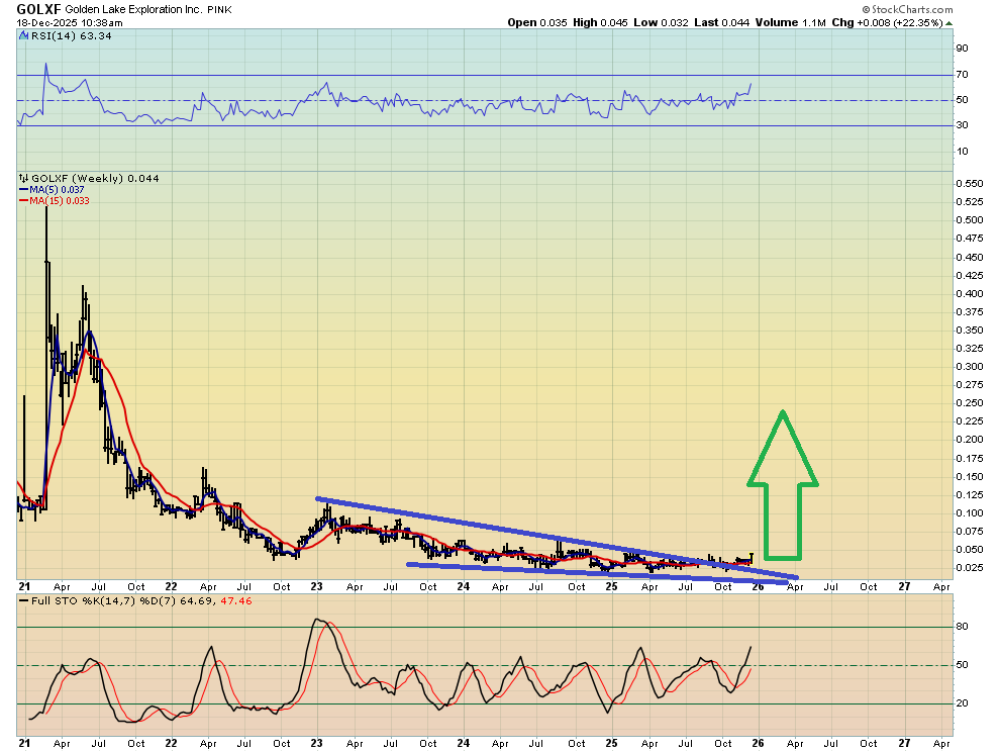The image size is (1000, 752).
Task: Click the 70 level on RSI axis
Action: click(962, 75)
